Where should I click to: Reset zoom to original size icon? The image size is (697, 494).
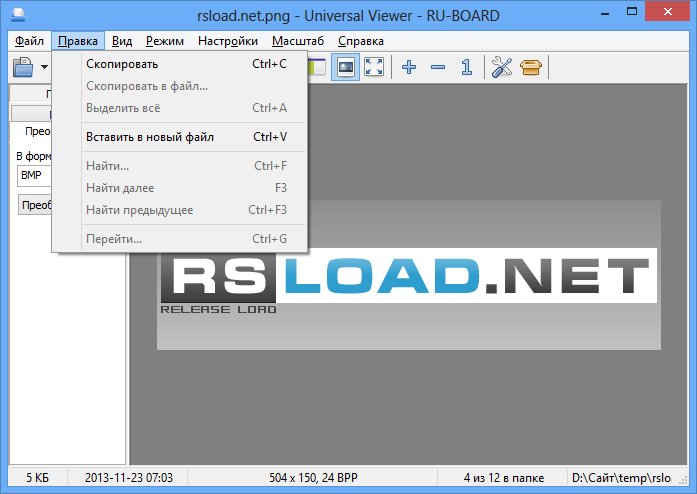coord(467,68)
